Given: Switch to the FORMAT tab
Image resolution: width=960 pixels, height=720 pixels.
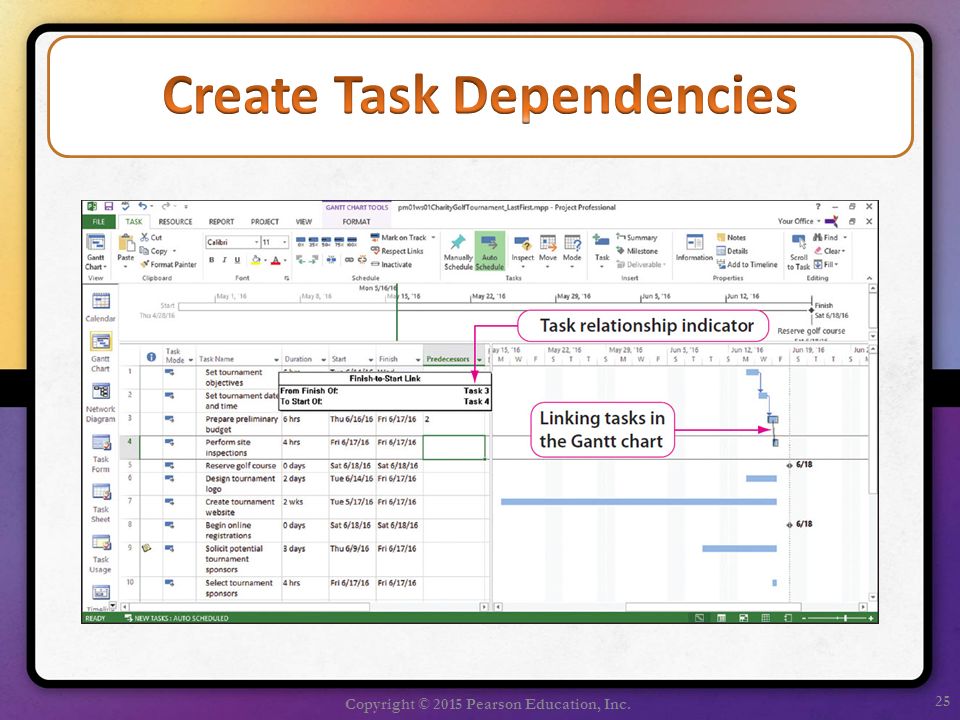Looking at the screenshot, I should [356, 222].
